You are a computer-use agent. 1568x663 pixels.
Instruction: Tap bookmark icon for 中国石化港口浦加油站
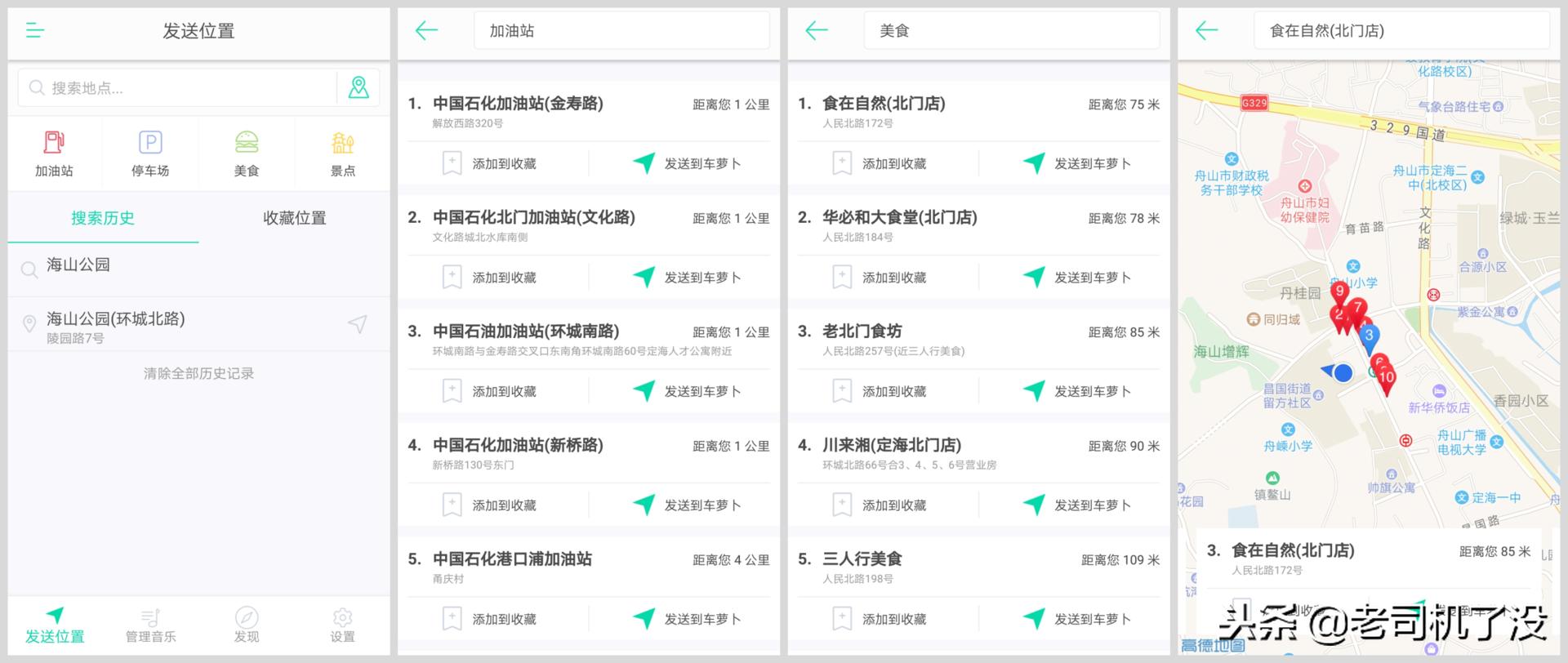pyautogui.click(x=452, y=619)
